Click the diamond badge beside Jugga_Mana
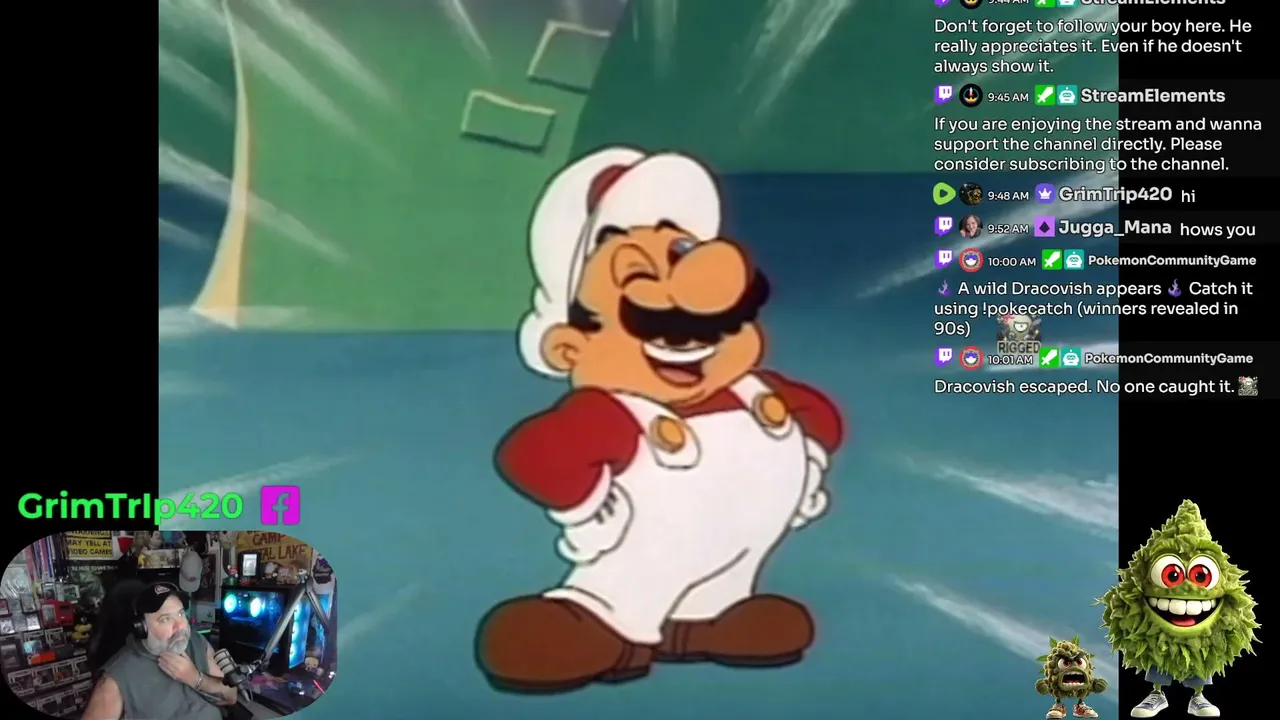This screenshot has width=1280, height=720. click(1044, 227)
